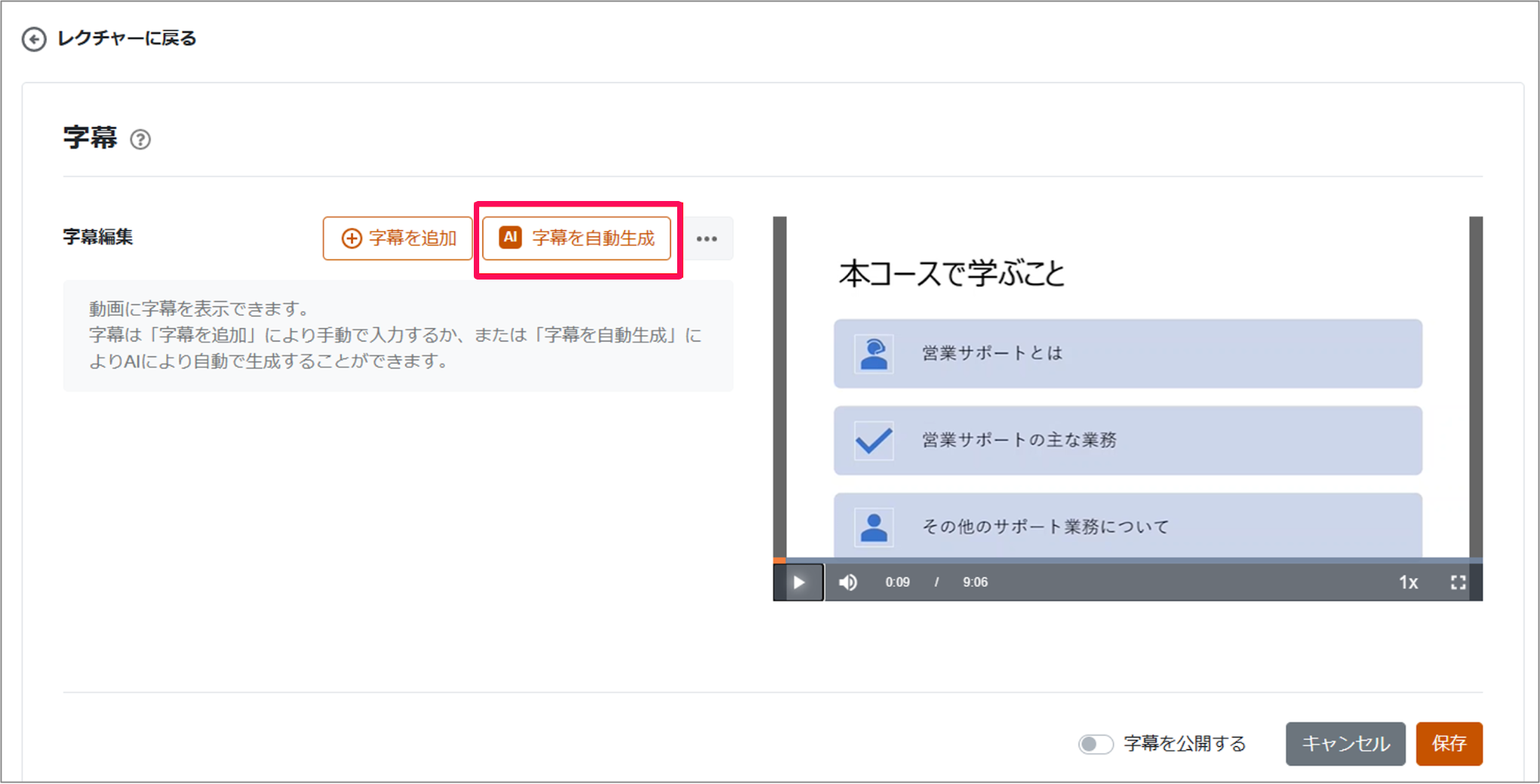The width and height of the screenshot is (1540, 784).
Task: Open the three-dot more options menu
Action: click(x=707, y=239)
